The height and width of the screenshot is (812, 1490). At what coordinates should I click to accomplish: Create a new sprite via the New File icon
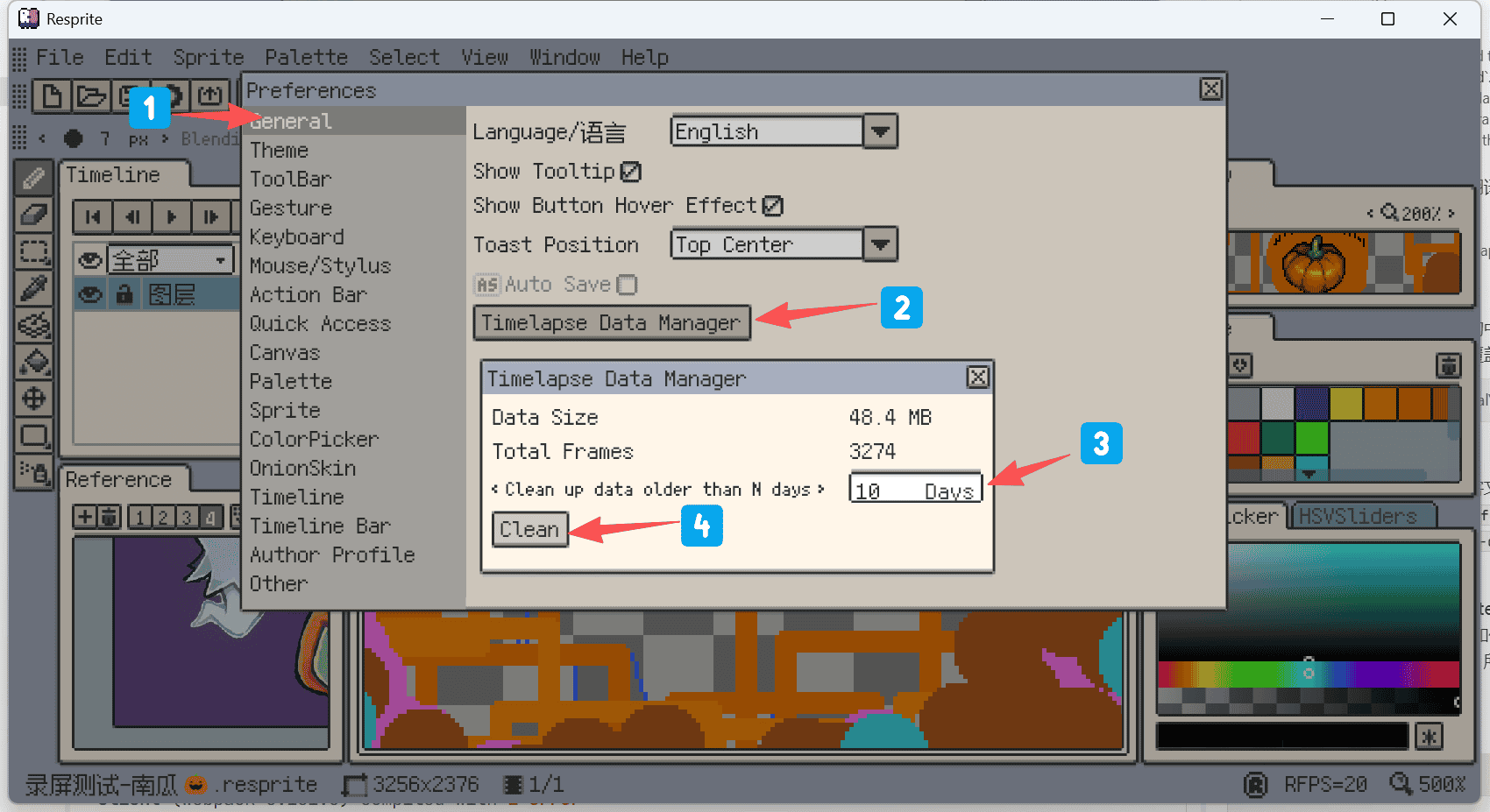tap(52, 96)
